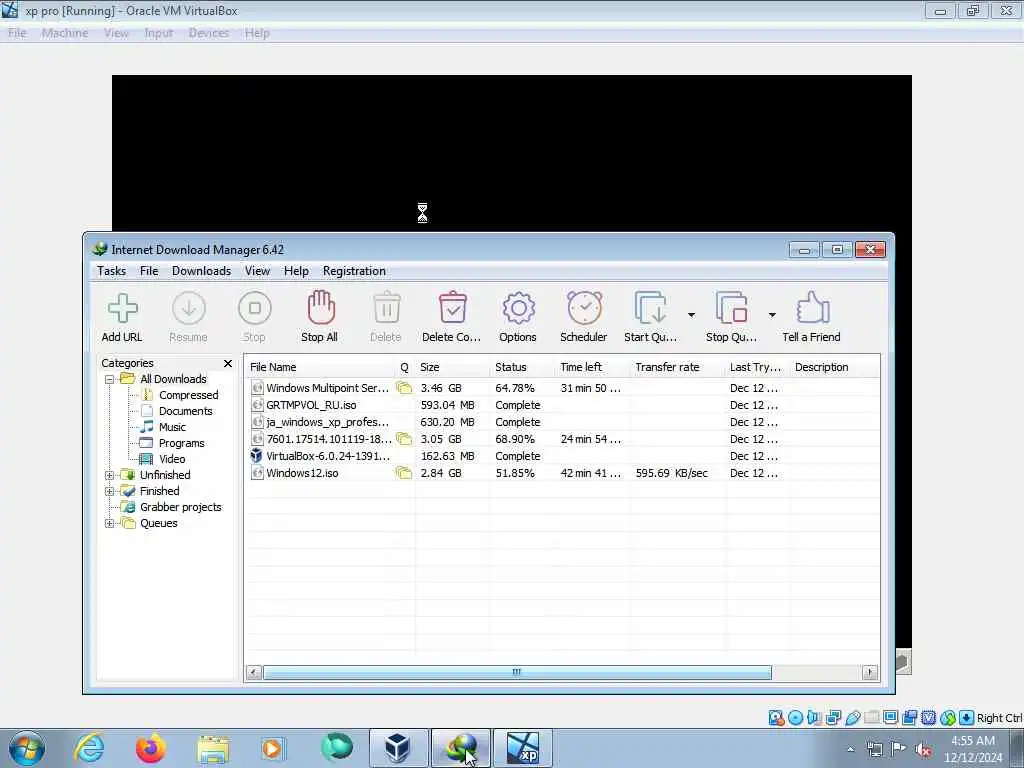The width and height of the screenshot is (1024, 768).
Task: Open the Scheduler clock icon
Action: [584, 308]
